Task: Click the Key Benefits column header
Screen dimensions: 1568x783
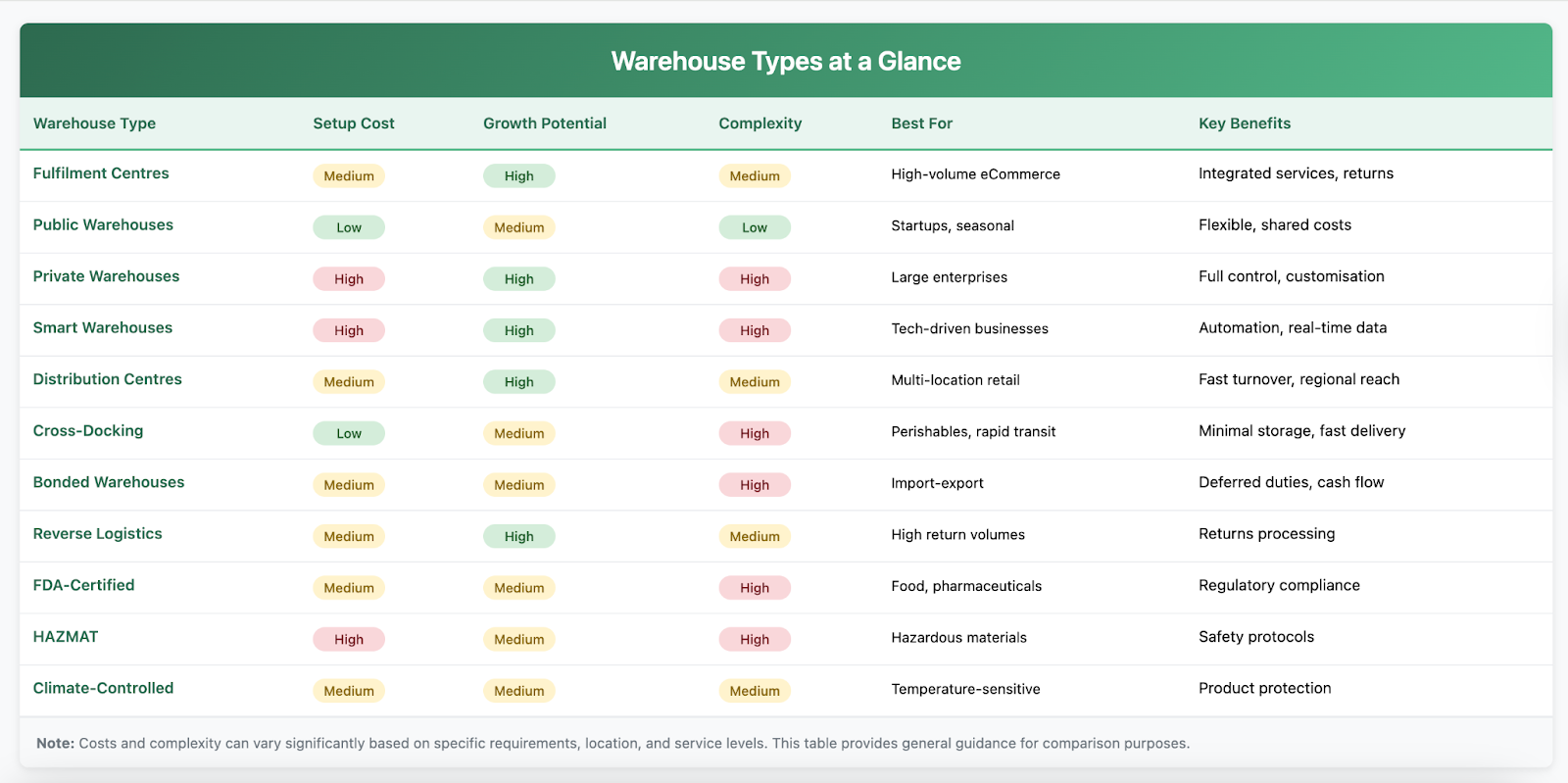Action: [1245, 123]
